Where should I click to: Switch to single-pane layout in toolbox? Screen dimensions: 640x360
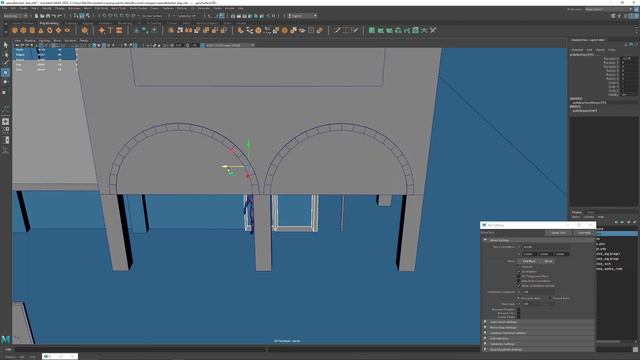(x=5, y=122)
